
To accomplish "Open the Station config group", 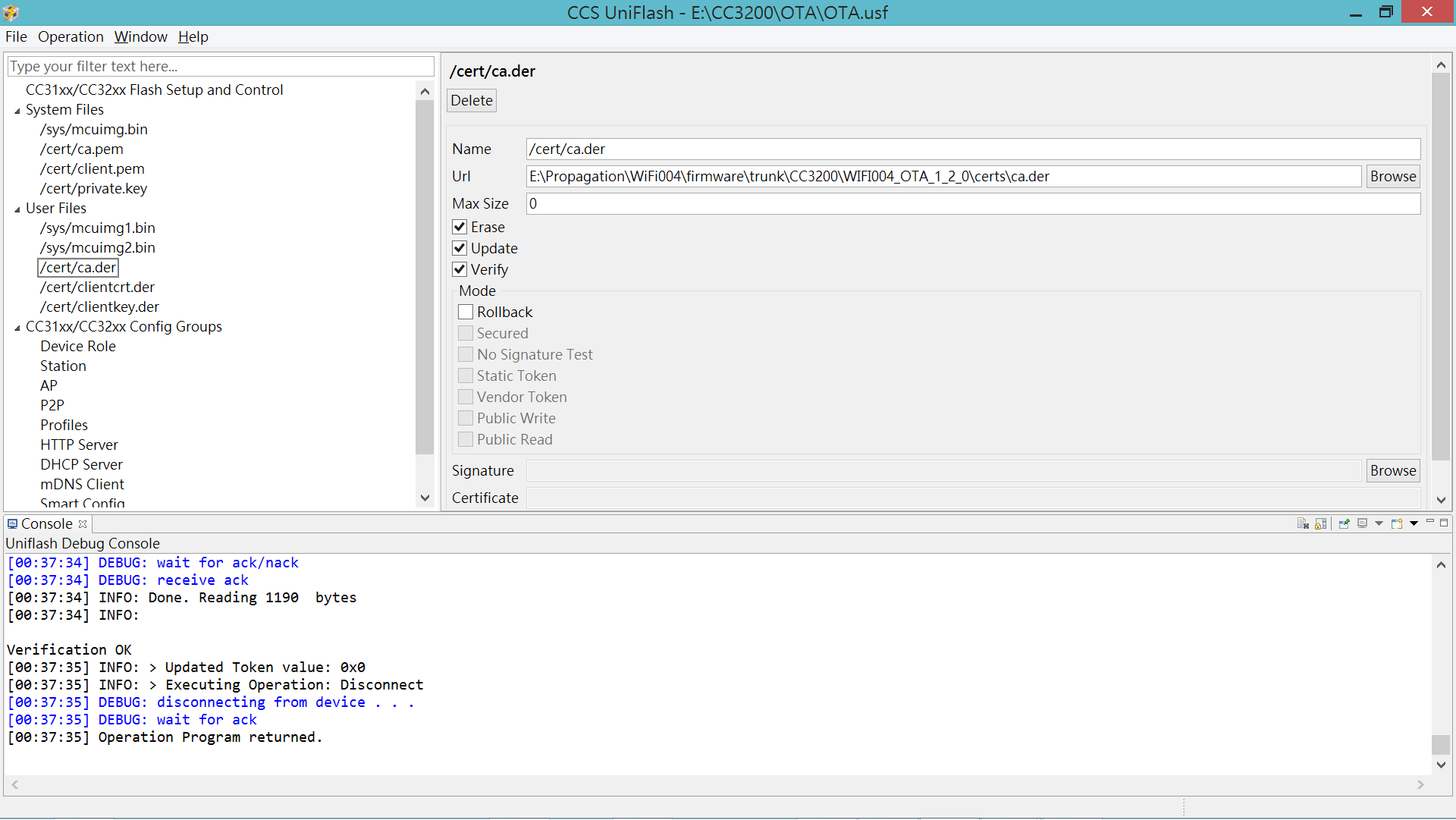I will click(63, 366).
